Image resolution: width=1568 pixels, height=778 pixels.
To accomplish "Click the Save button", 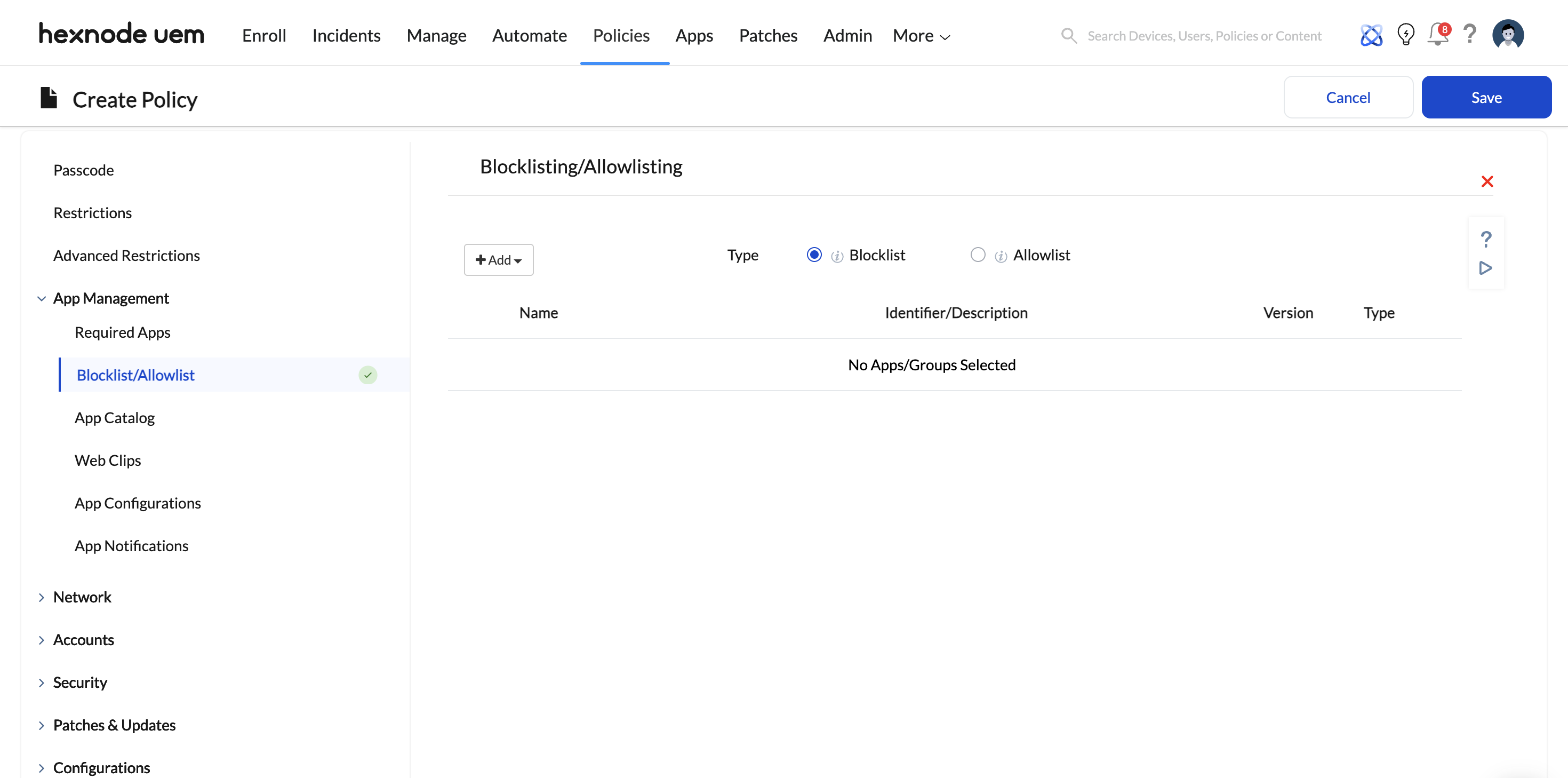I will click(x=1486, y=98).
